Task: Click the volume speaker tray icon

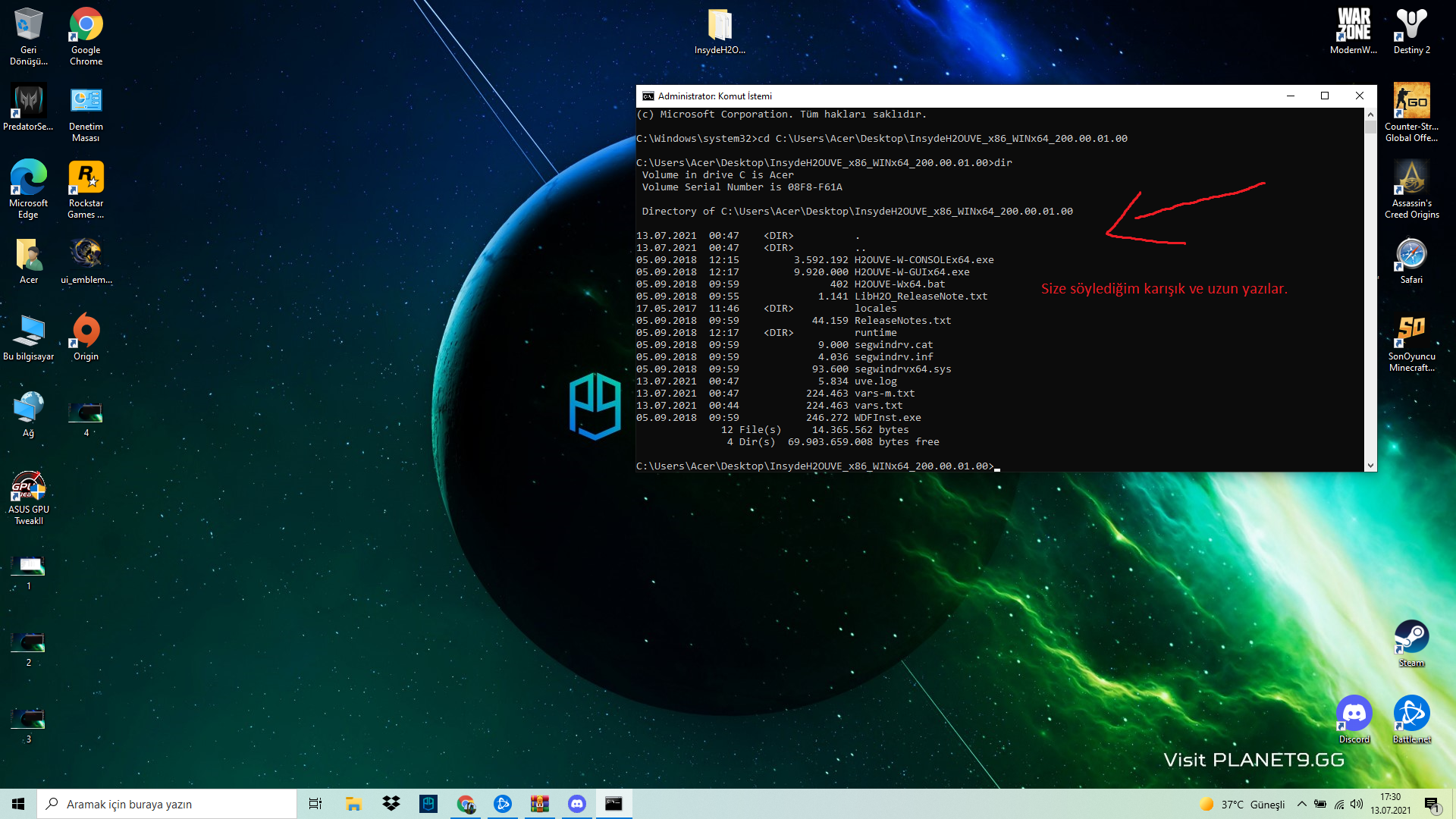Action: point(1357,804)
